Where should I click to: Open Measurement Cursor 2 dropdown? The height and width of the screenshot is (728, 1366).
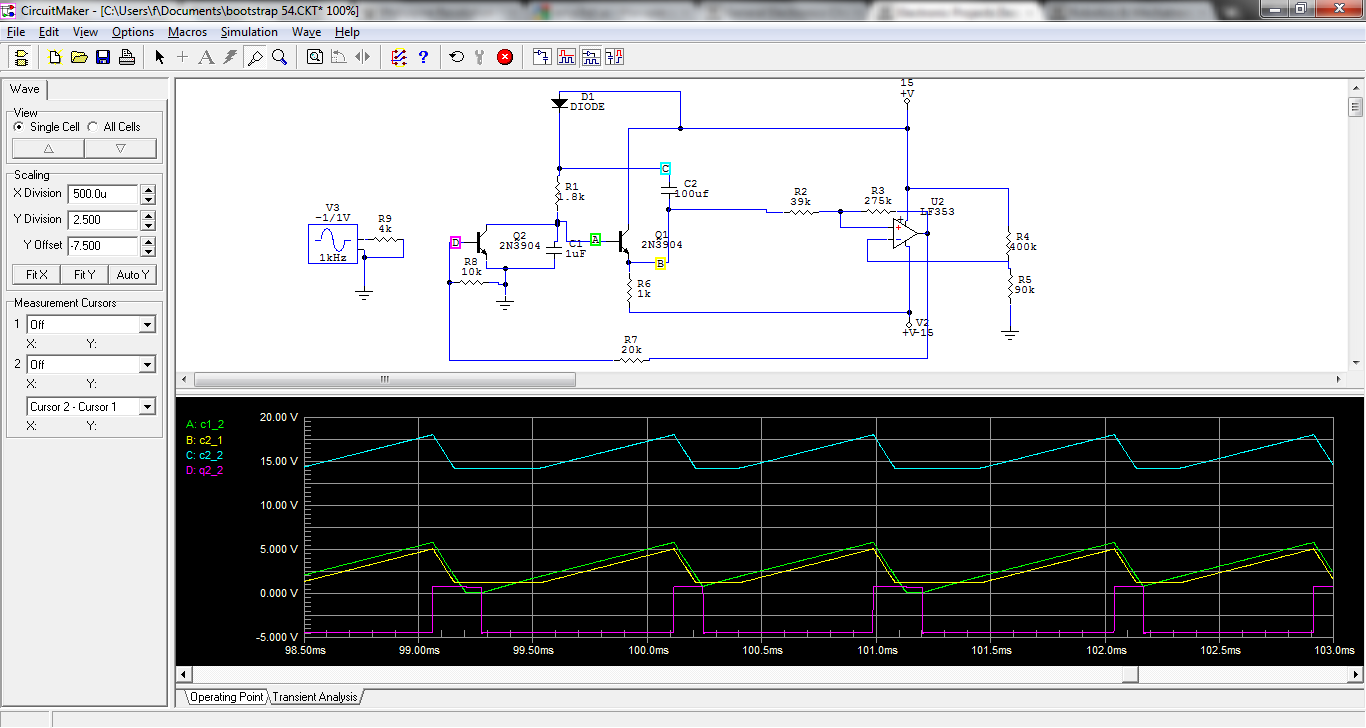(148, 365)
